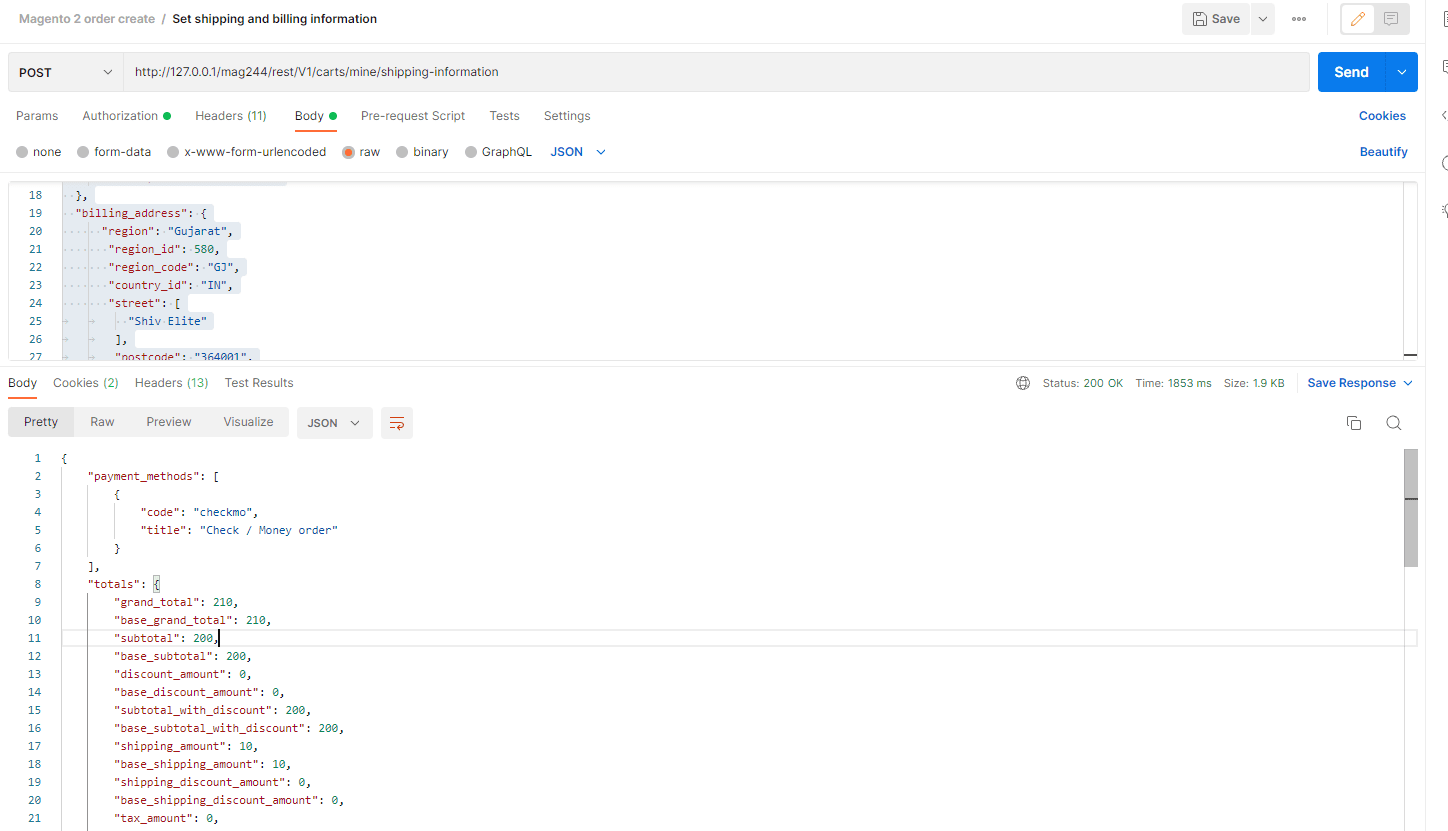Open Magento 2 order create breadcrumb
Viewport: 1448px width, 831px height.
pyautogui.click(x=87, y=19)
